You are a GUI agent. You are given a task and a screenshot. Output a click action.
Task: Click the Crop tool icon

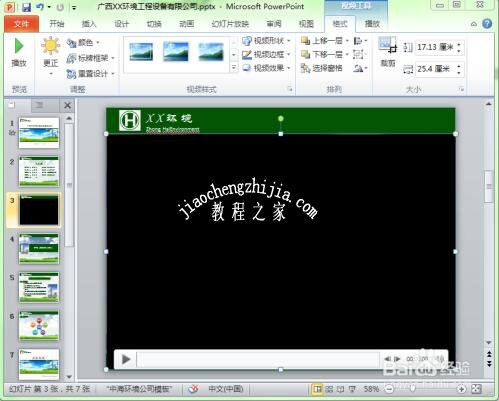click(x=388, y=45)
